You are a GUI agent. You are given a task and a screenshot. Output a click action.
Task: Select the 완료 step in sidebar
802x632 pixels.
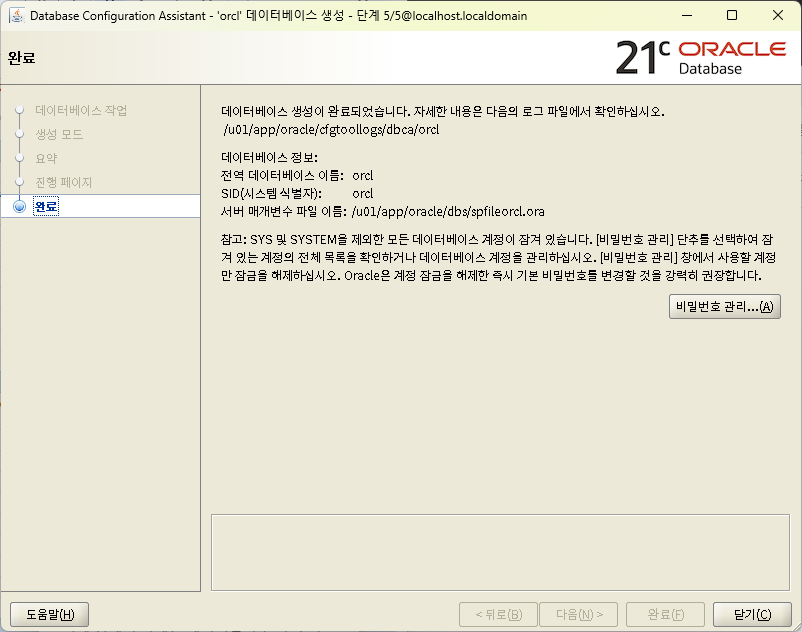46,206
